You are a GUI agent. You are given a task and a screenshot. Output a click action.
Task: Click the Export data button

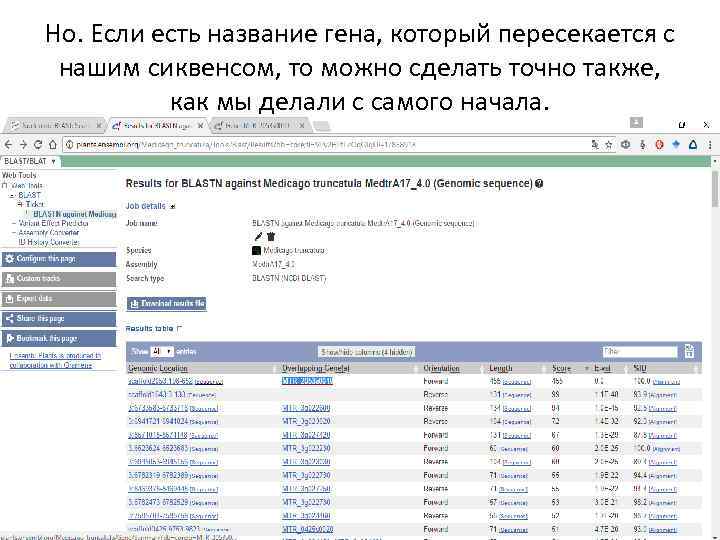(x=59, y=298)
